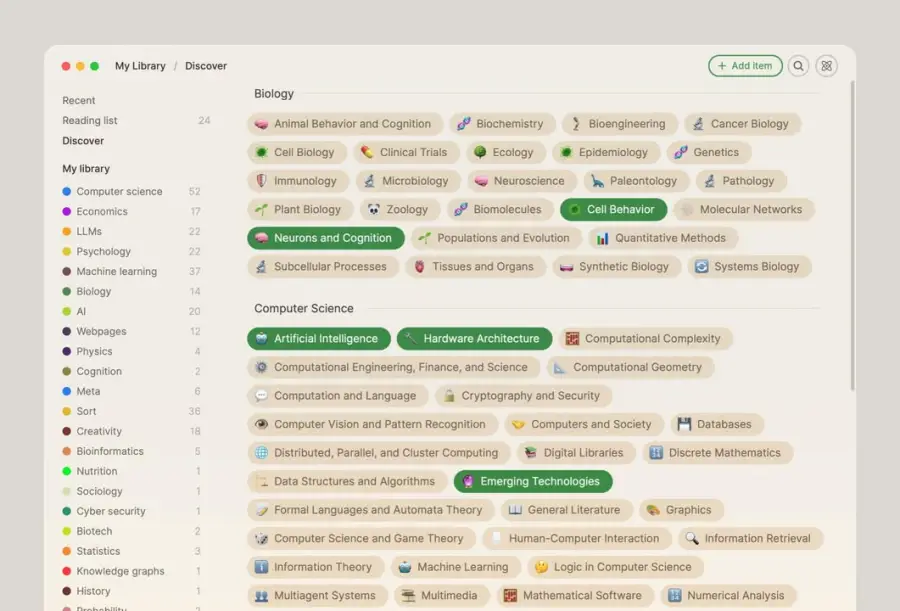Click the brain icon on Animal Behavior and Cognition
Viewport: 900px width, 611px height.
261,124
